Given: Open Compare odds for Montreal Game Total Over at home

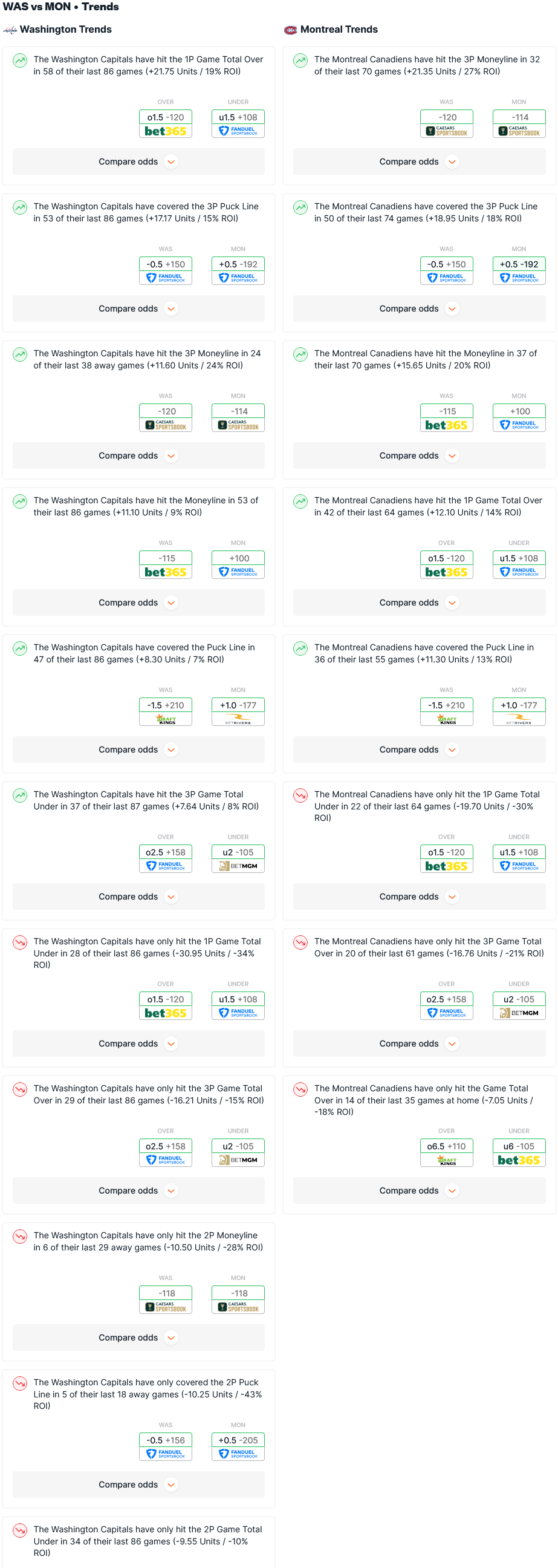Looking at the screenshot, I should tap(419, 1191).
